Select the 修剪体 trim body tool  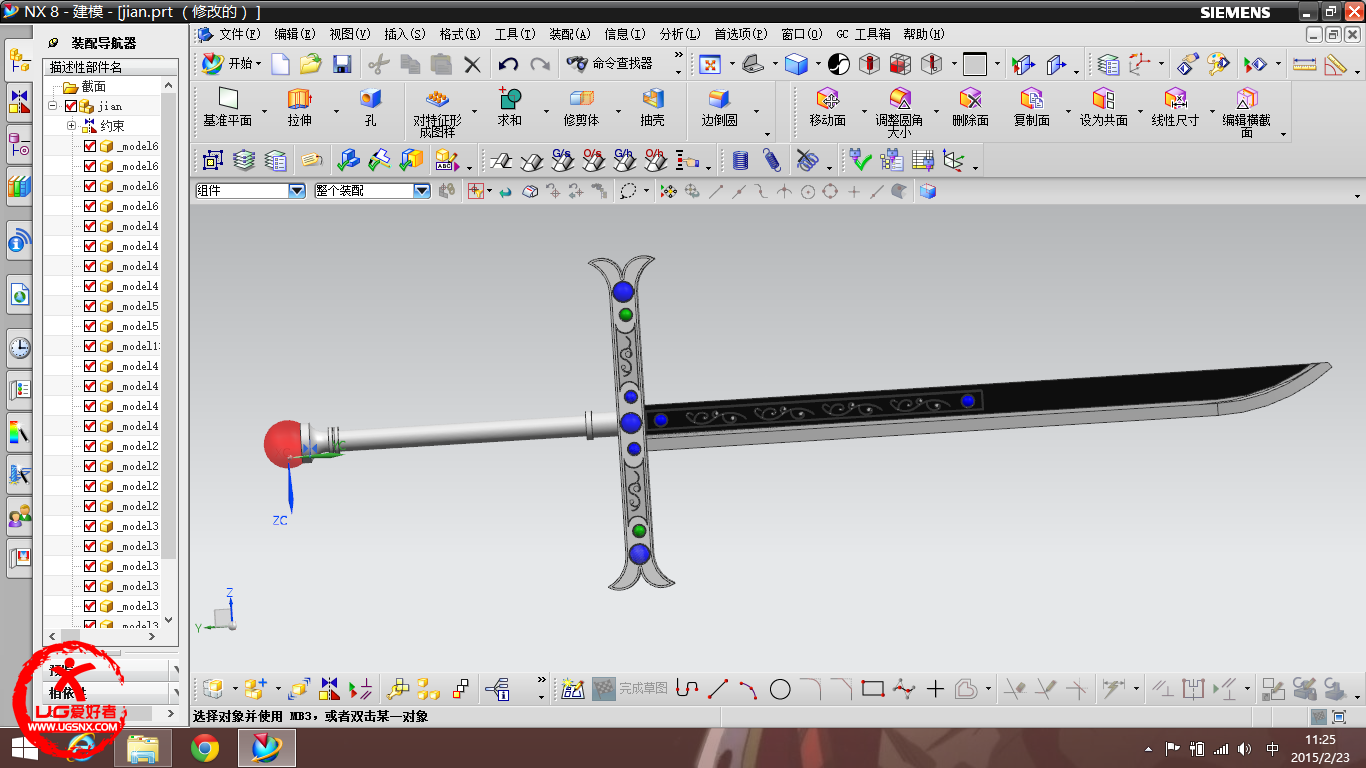point(581,108)
